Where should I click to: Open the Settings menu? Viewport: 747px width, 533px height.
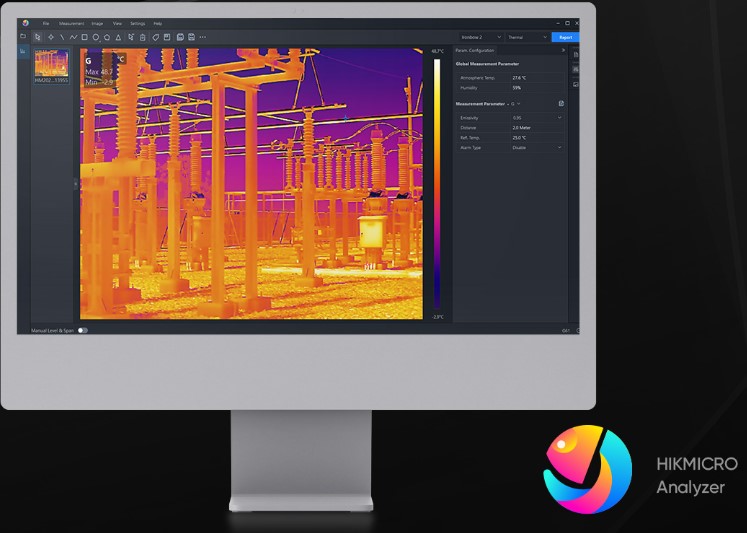pos(137,23)
